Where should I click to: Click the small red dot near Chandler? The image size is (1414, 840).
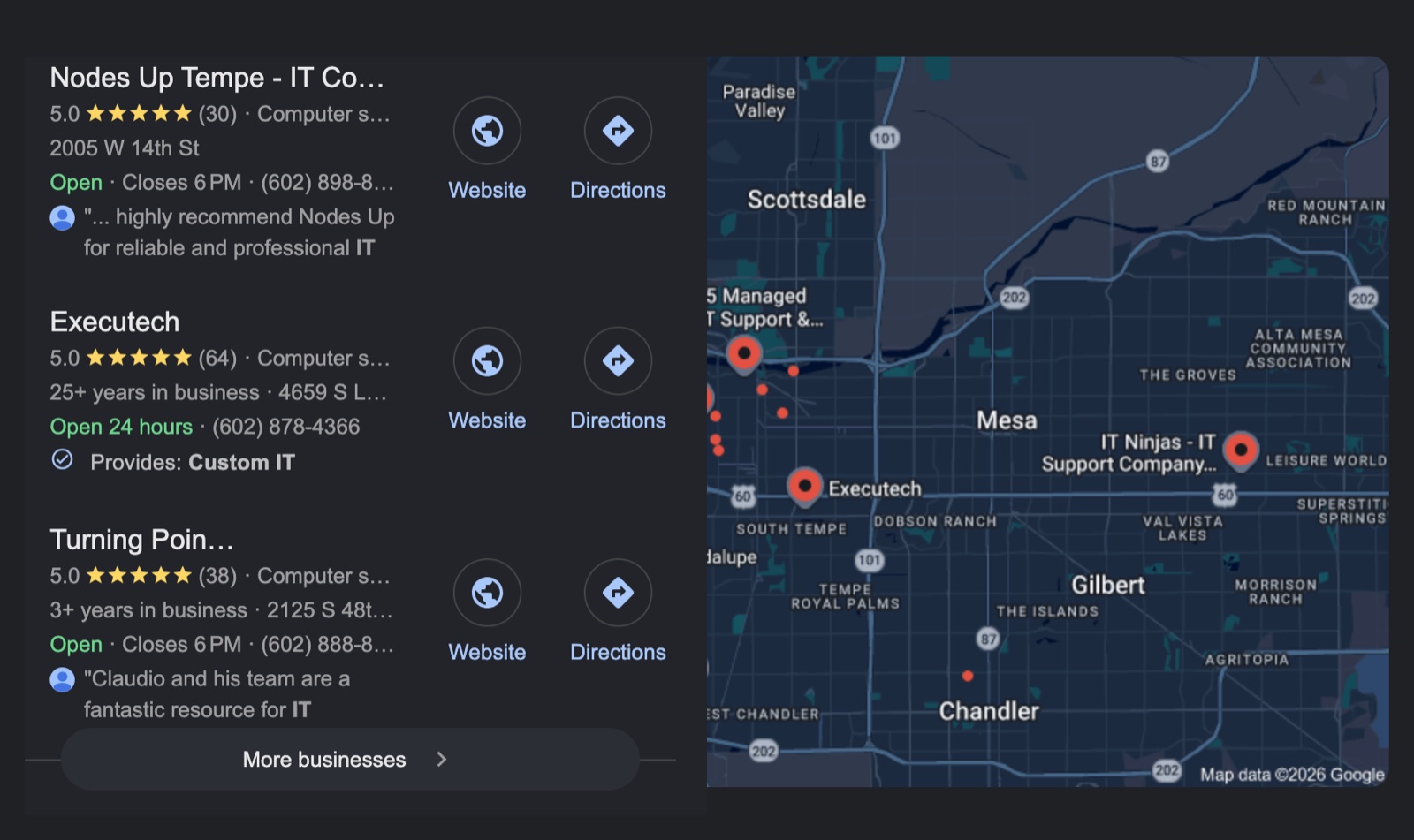pos(968,676)
